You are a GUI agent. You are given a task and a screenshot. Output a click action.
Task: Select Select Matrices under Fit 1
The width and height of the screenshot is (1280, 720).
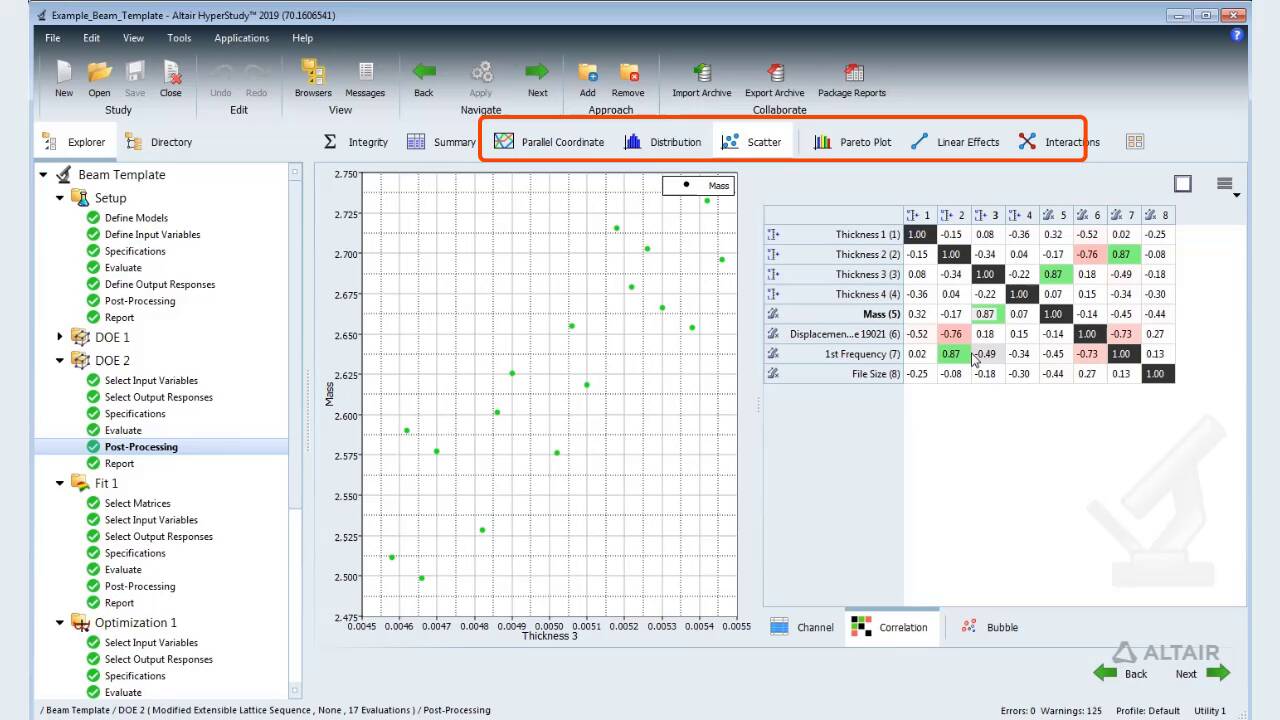tap(138, 503)
